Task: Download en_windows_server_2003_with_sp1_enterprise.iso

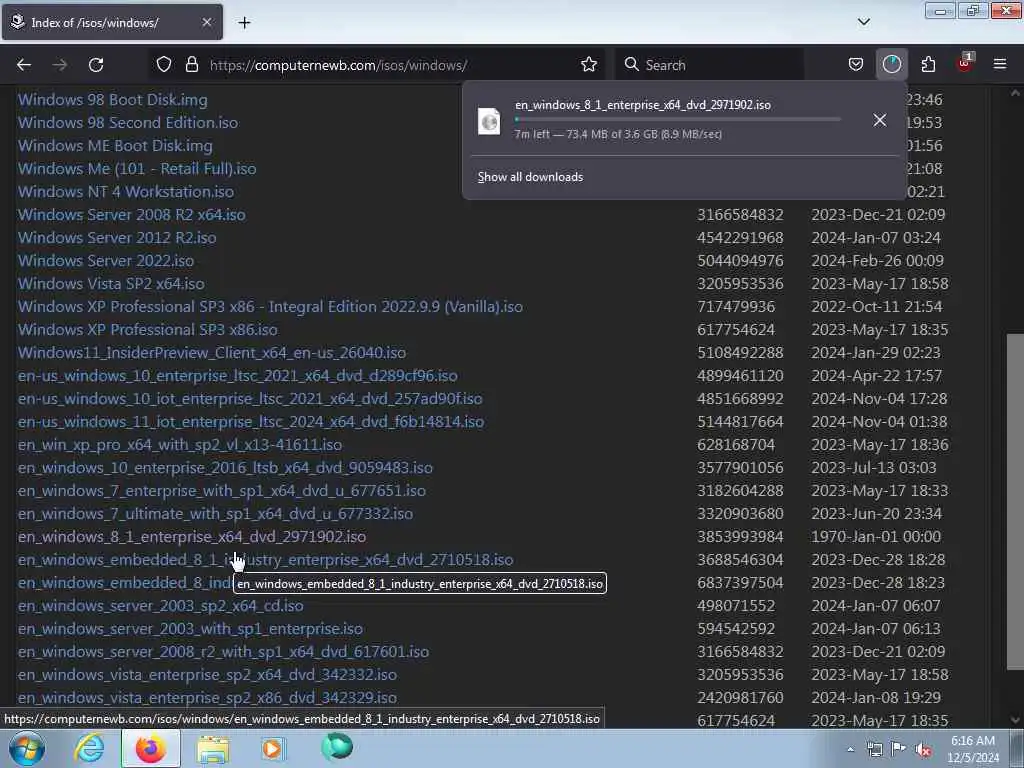Action: pyautogui.click(x=190, y=629)
